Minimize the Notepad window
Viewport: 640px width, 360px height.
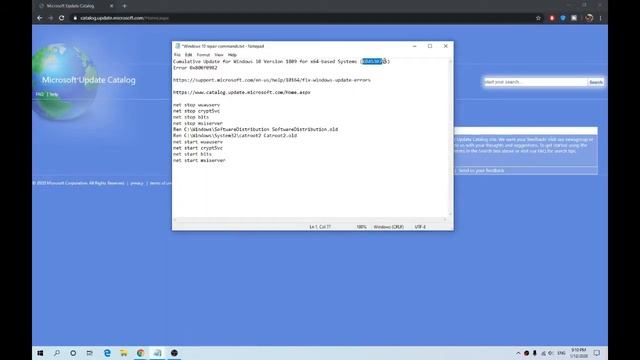(414, 46)
